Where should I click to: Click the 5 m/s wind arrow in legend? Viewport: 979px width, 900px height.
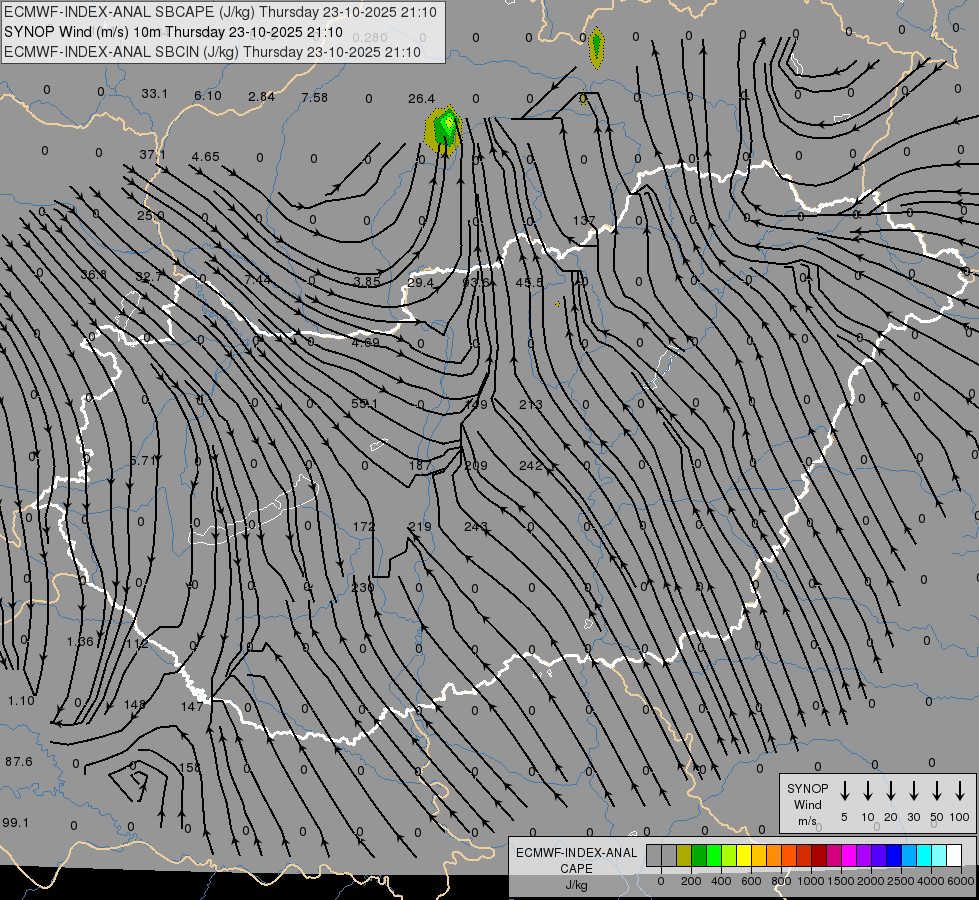[845, 791]
